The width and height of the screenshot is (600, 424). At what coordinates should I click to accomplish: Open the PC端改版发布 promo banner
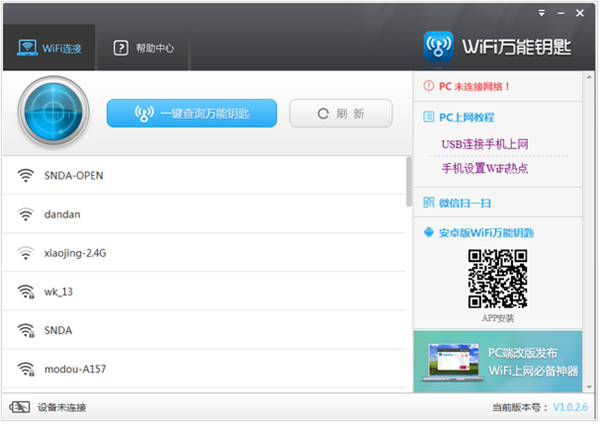click(498, 362)
